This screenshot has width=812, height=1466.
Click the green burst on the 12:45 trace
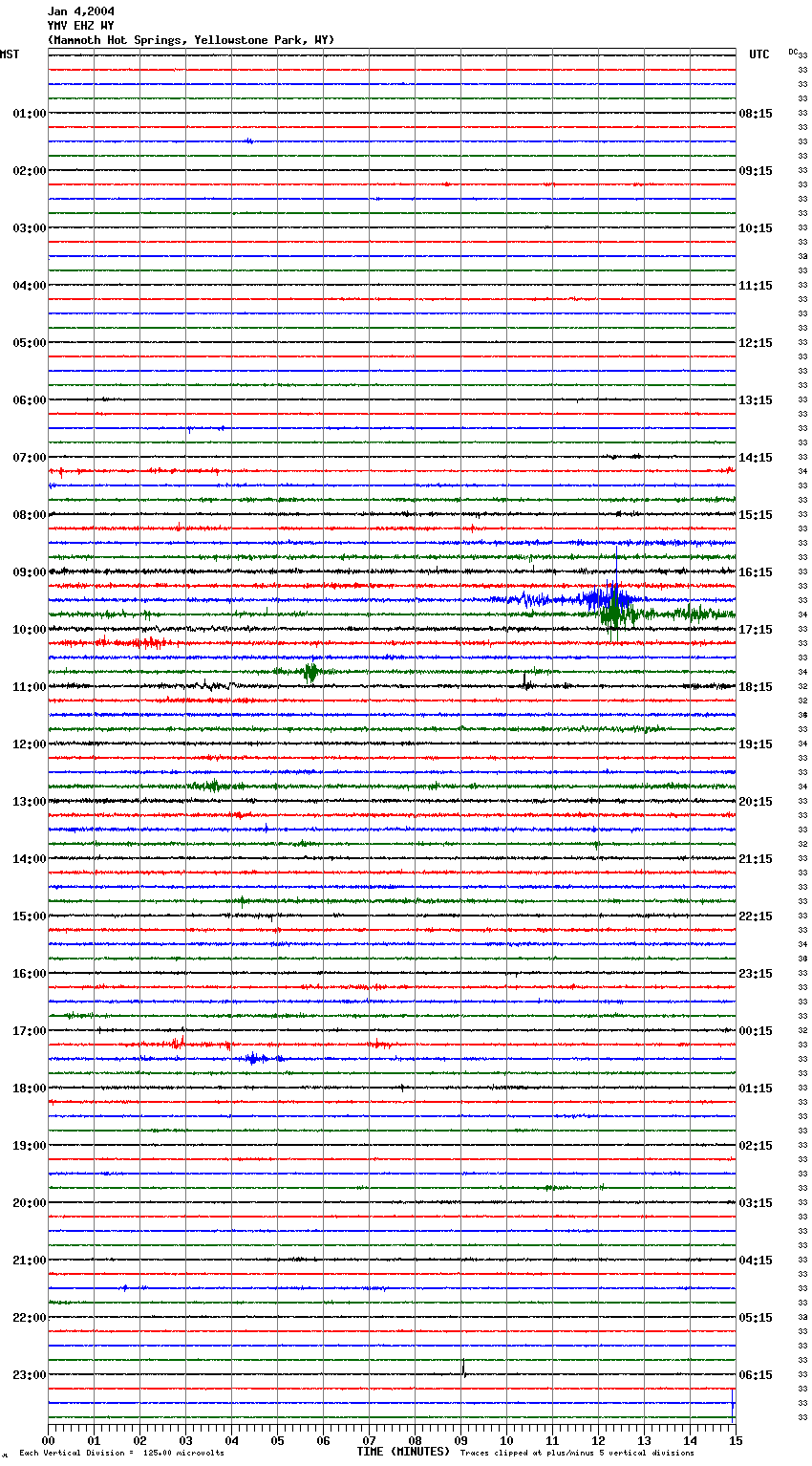pos(210,786)
